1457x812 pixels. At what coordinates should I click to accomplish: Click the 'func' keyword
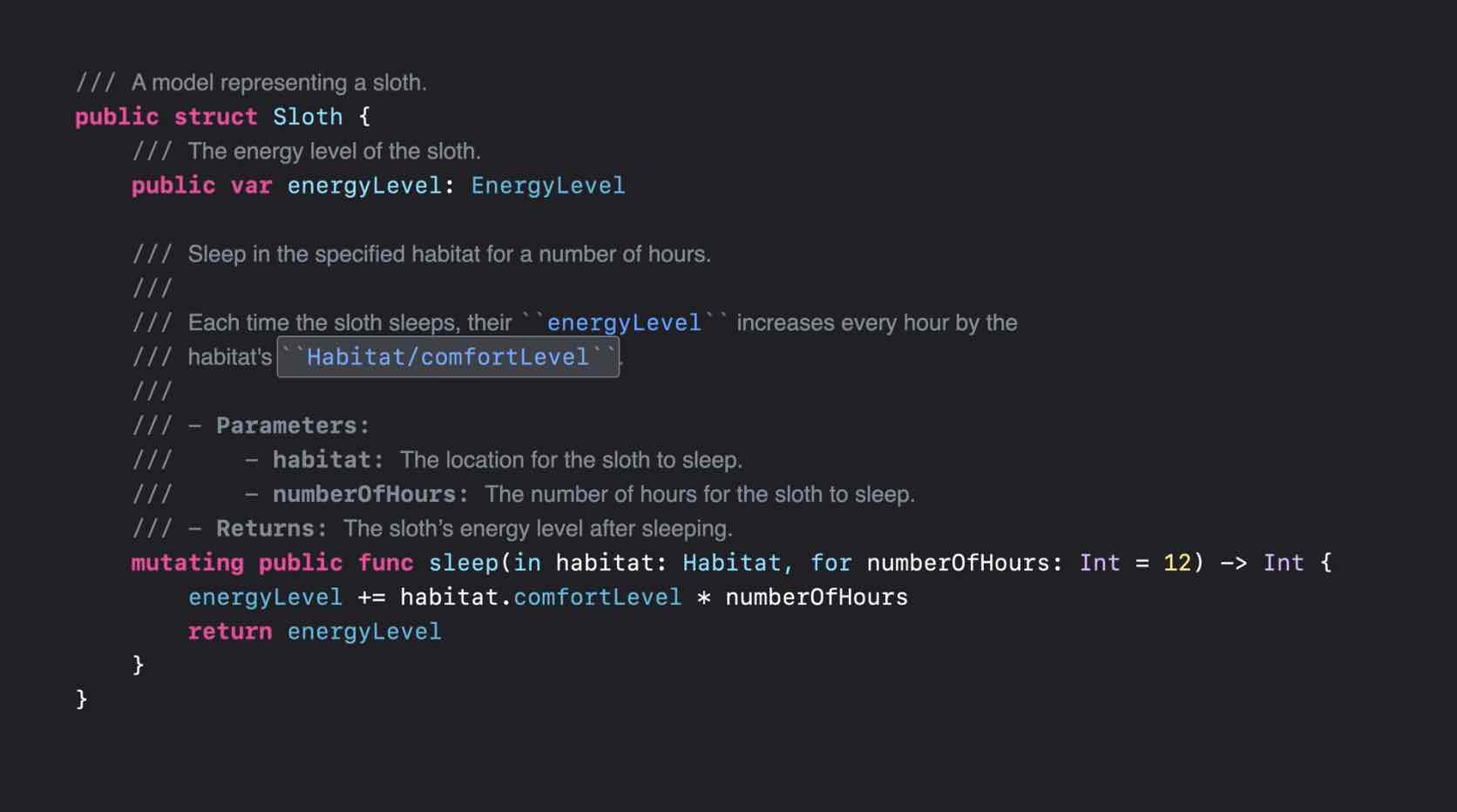pos(386,563)
